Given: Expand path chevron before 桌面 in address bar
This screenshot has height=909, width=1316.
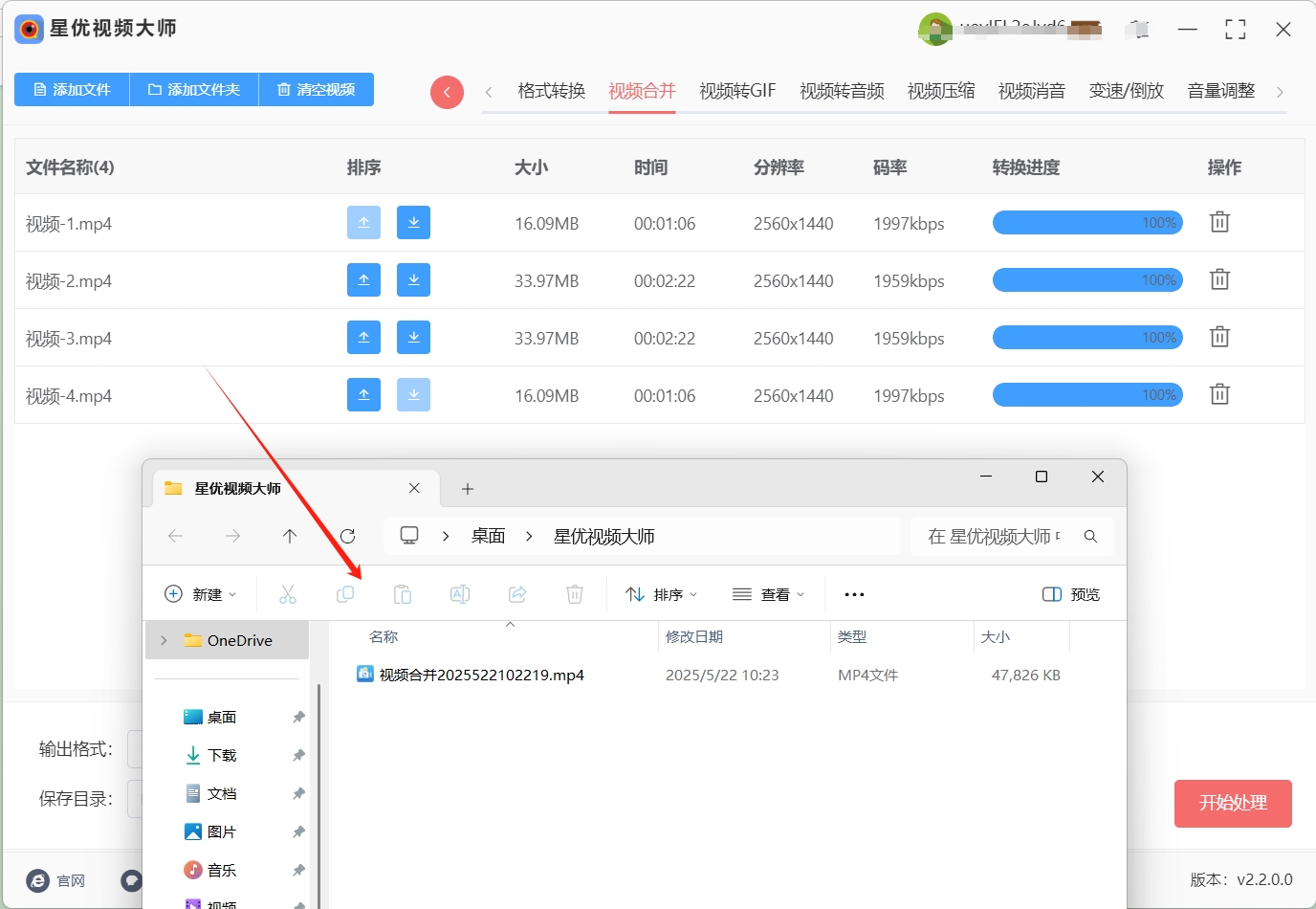Looking at the screenshot, I should point(446,536).
